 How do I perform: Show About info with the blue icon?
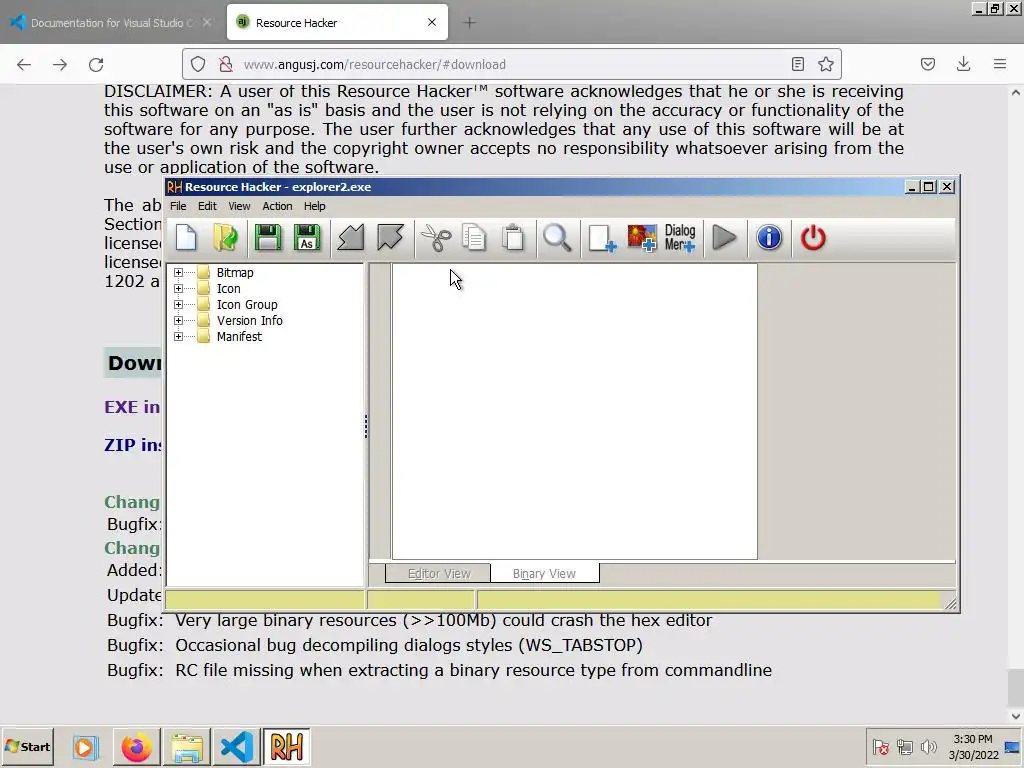[769, 238]
